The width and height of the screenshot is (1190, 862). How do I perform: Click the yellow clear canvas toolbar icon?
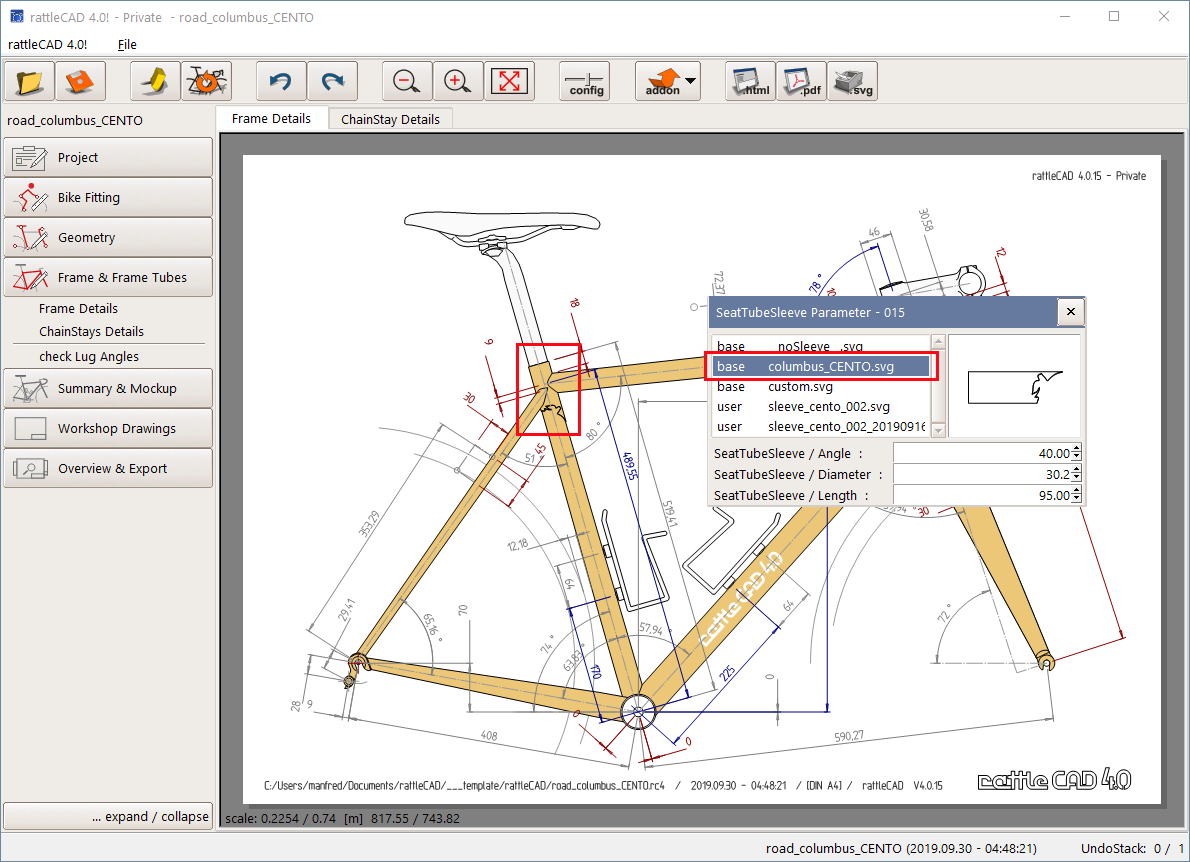click(x=156, y=81)
